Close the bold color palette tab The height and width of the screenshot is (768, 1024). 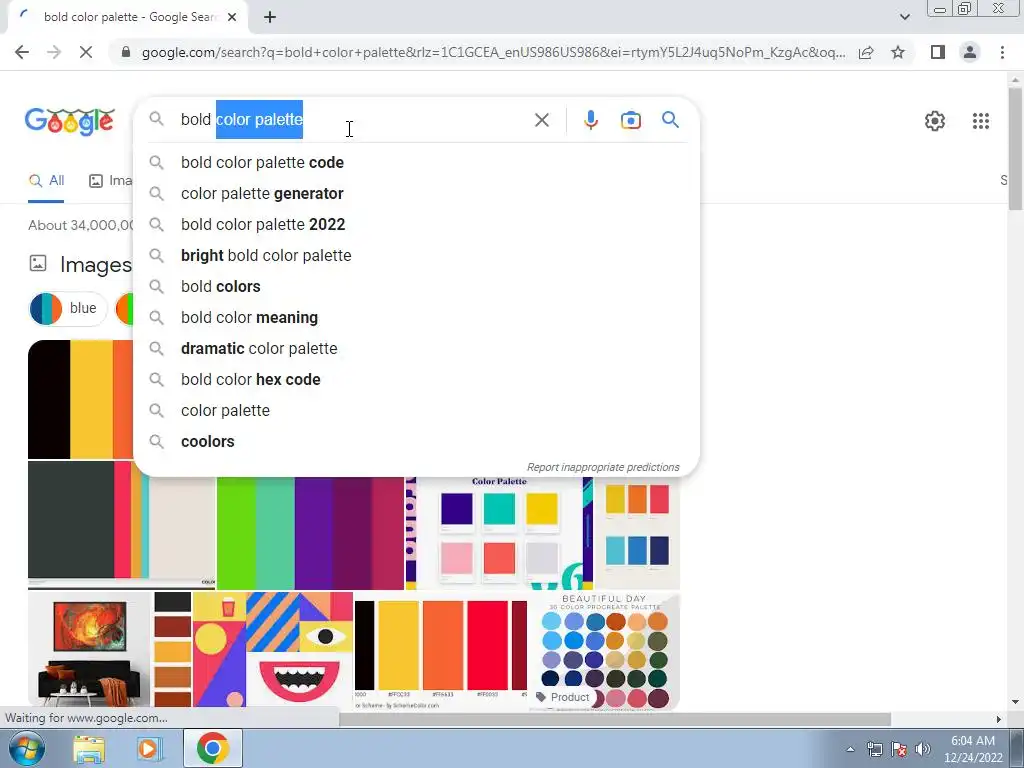click(232, 17)
